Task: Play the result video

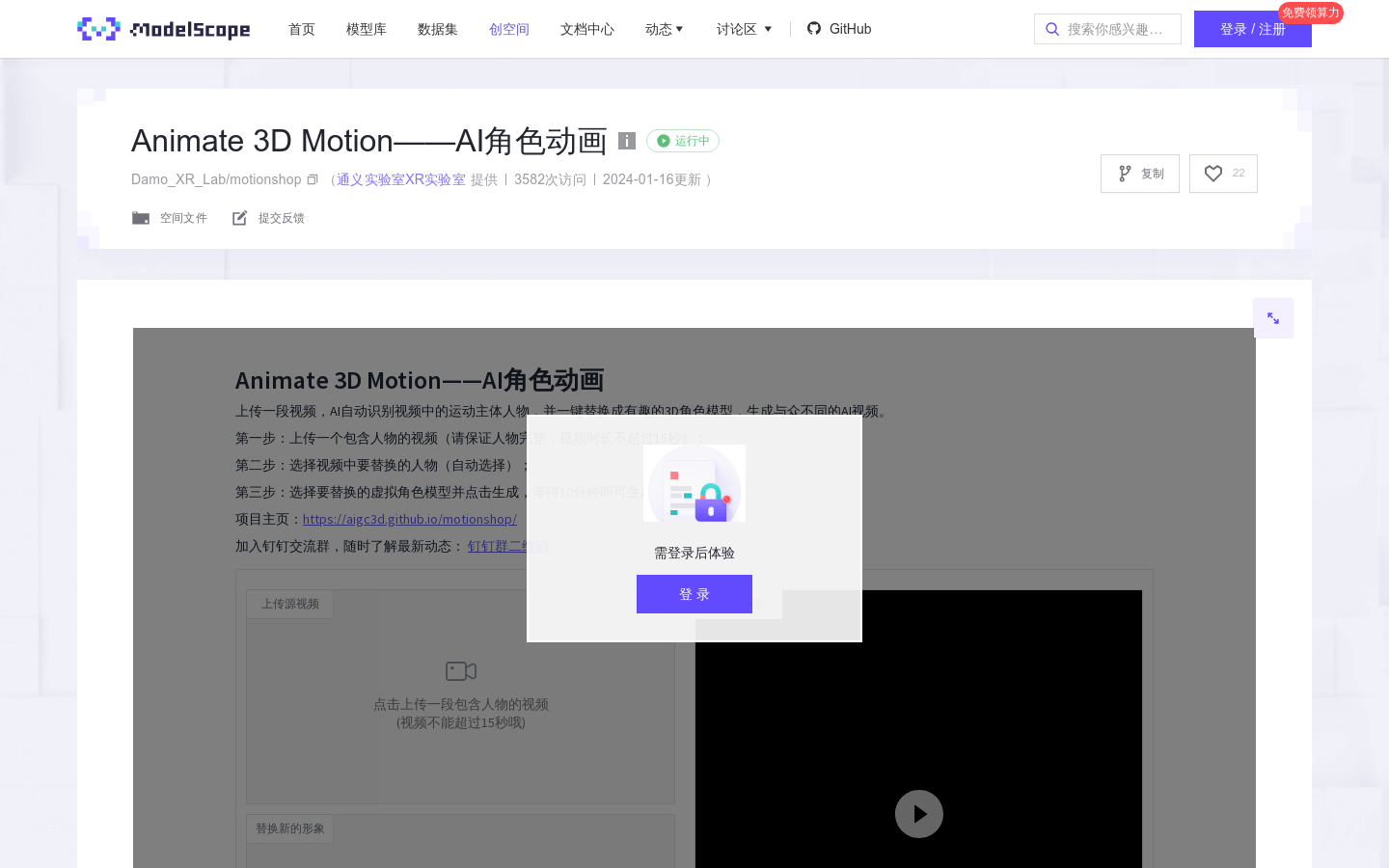Action: [x=918, y=813]
